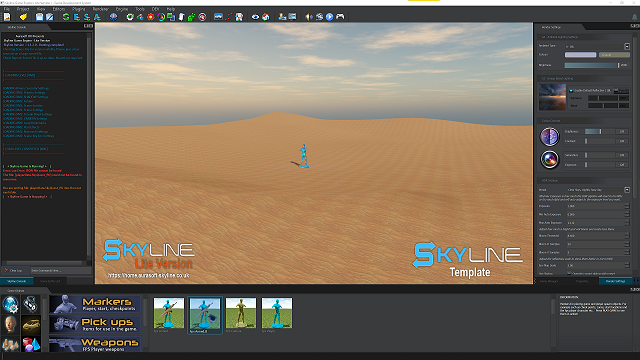
Task: Open the Markers category banner
Action: [x=95, y=304]
